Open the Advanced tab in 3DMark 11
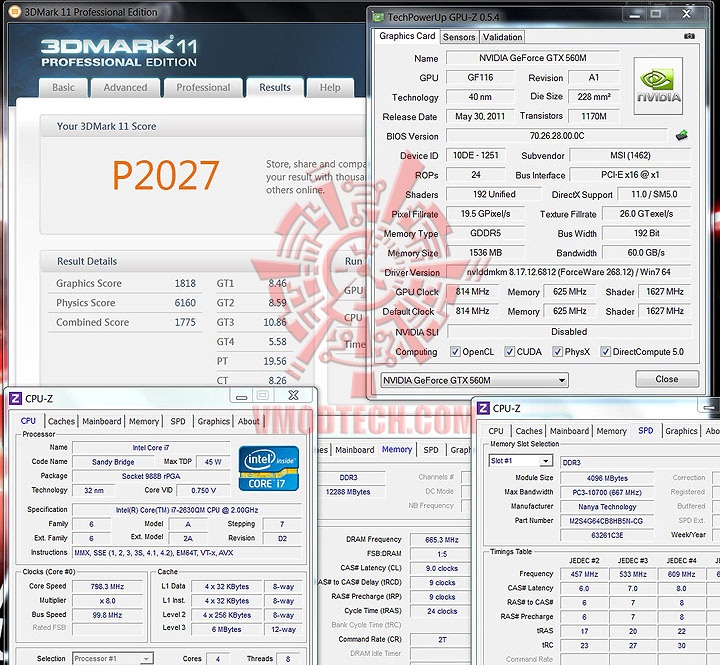Screen dimensions: 720x665 coord(125,87)
